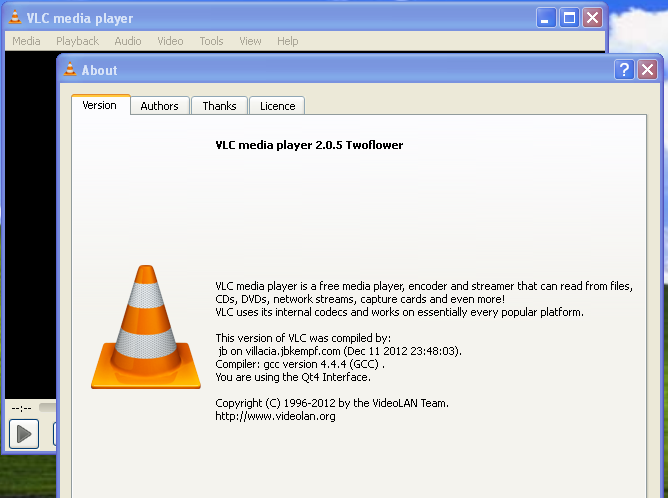Open the Audio menu
Image resolution: width=668 pixels, height=498 pixels.
(x=128, y=41)
